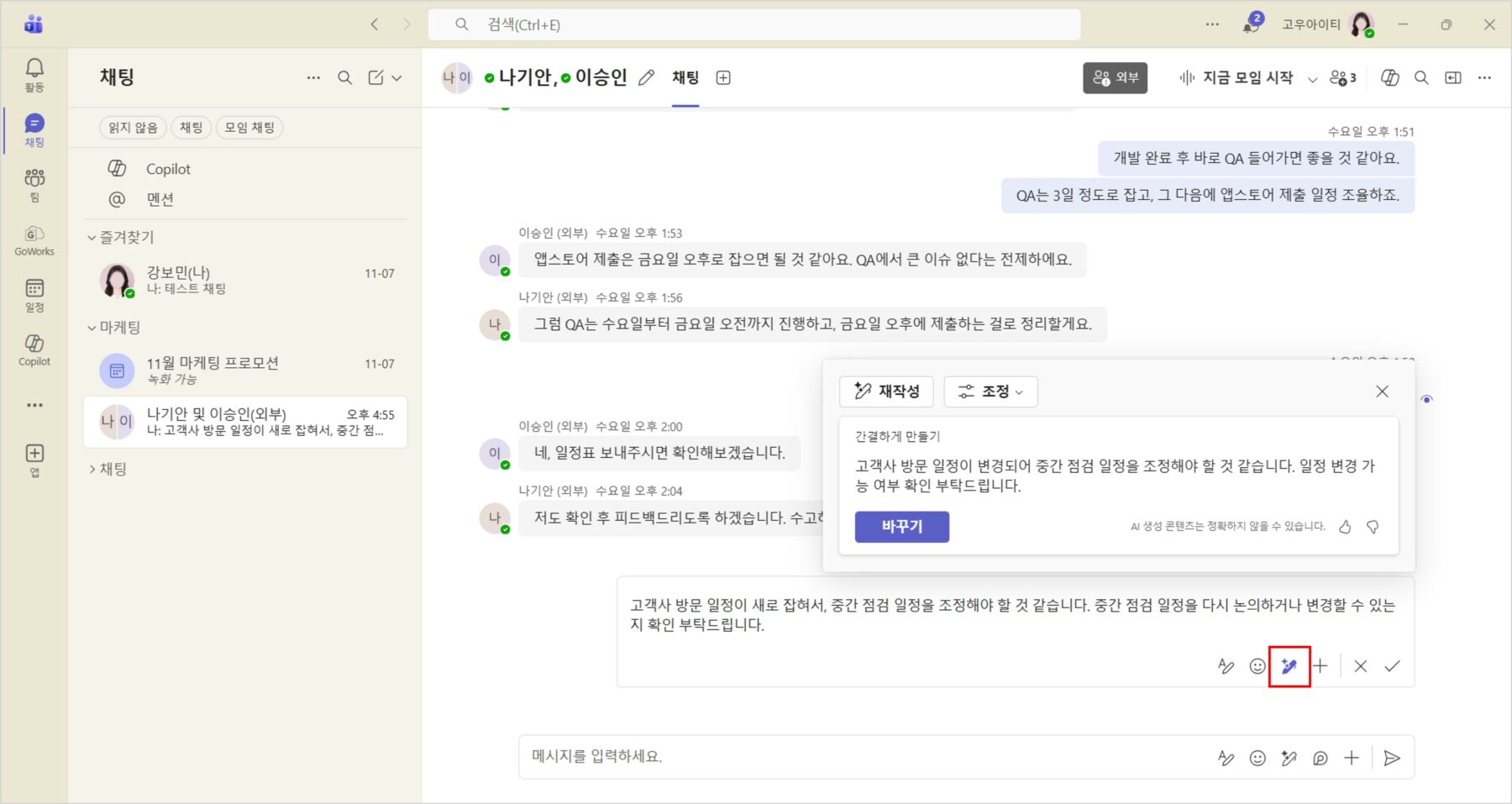This screenshot has width=1512, height=804.
Task: Click the pencil icon to rename chat
Action: click(646, 78)
